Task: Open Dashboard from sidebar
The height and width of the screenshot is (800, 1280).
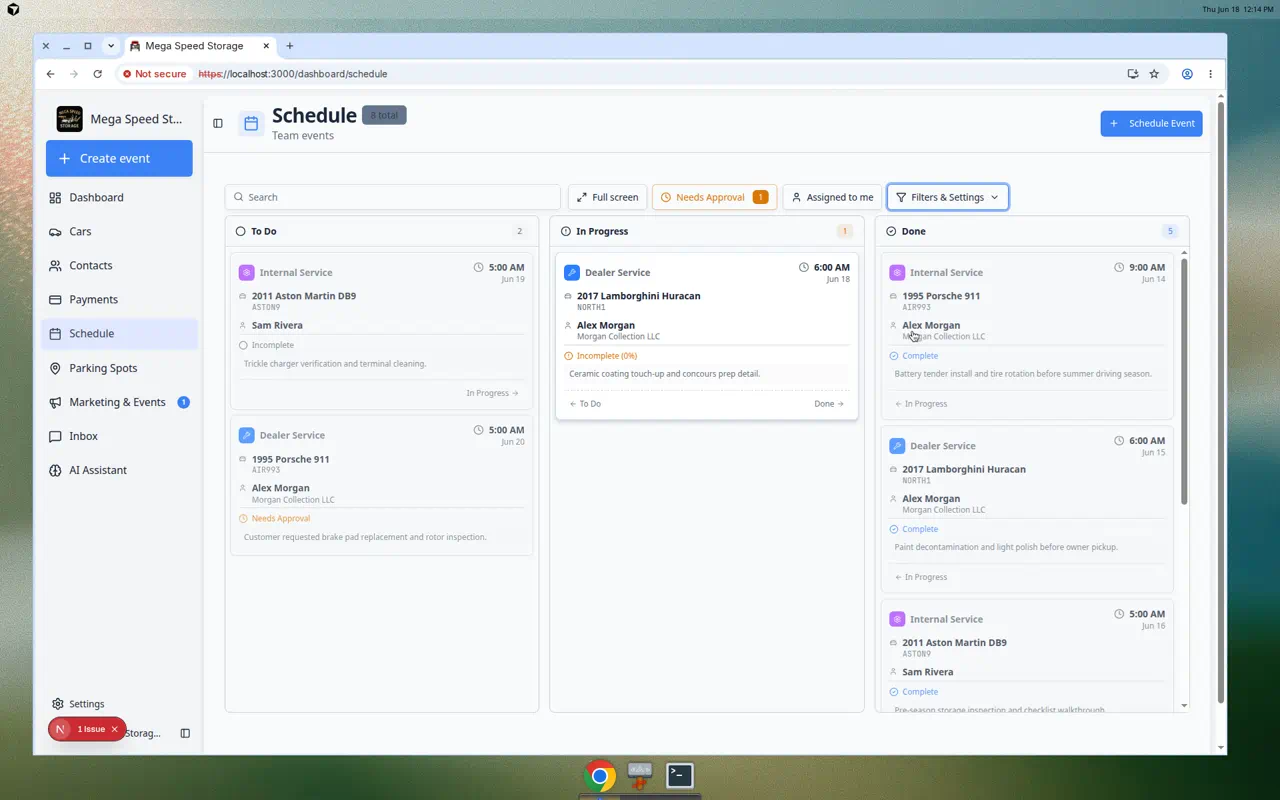Action: [120, 197]
